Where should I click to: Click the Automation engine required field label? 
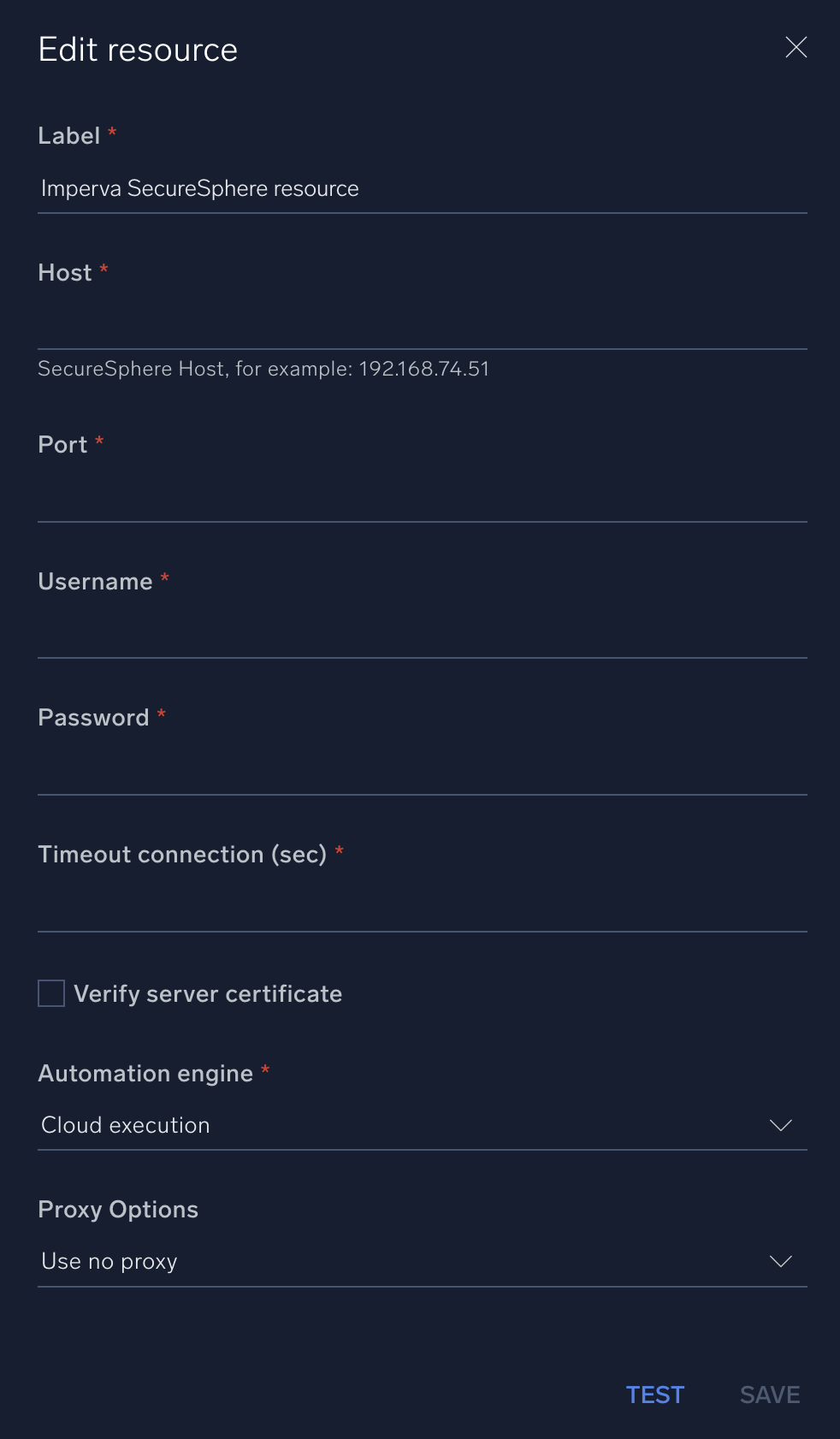145,1073
